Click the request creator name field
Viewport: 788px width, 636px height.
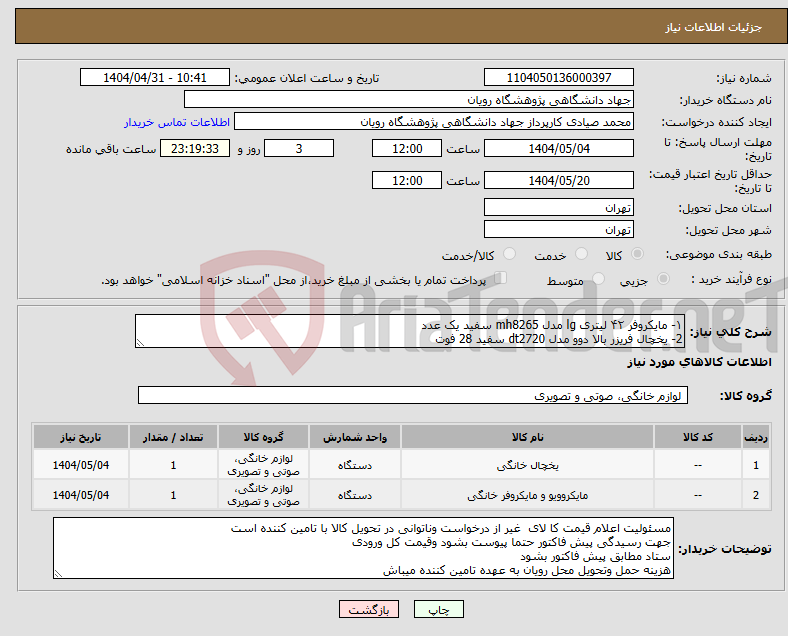tap(434, 122)
